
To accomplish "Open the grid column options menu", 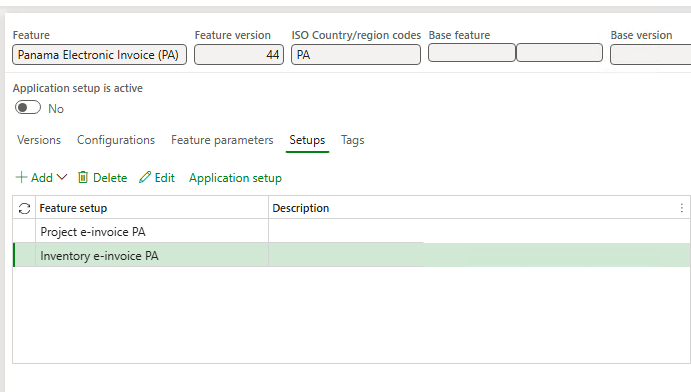I will click(681, 208).
